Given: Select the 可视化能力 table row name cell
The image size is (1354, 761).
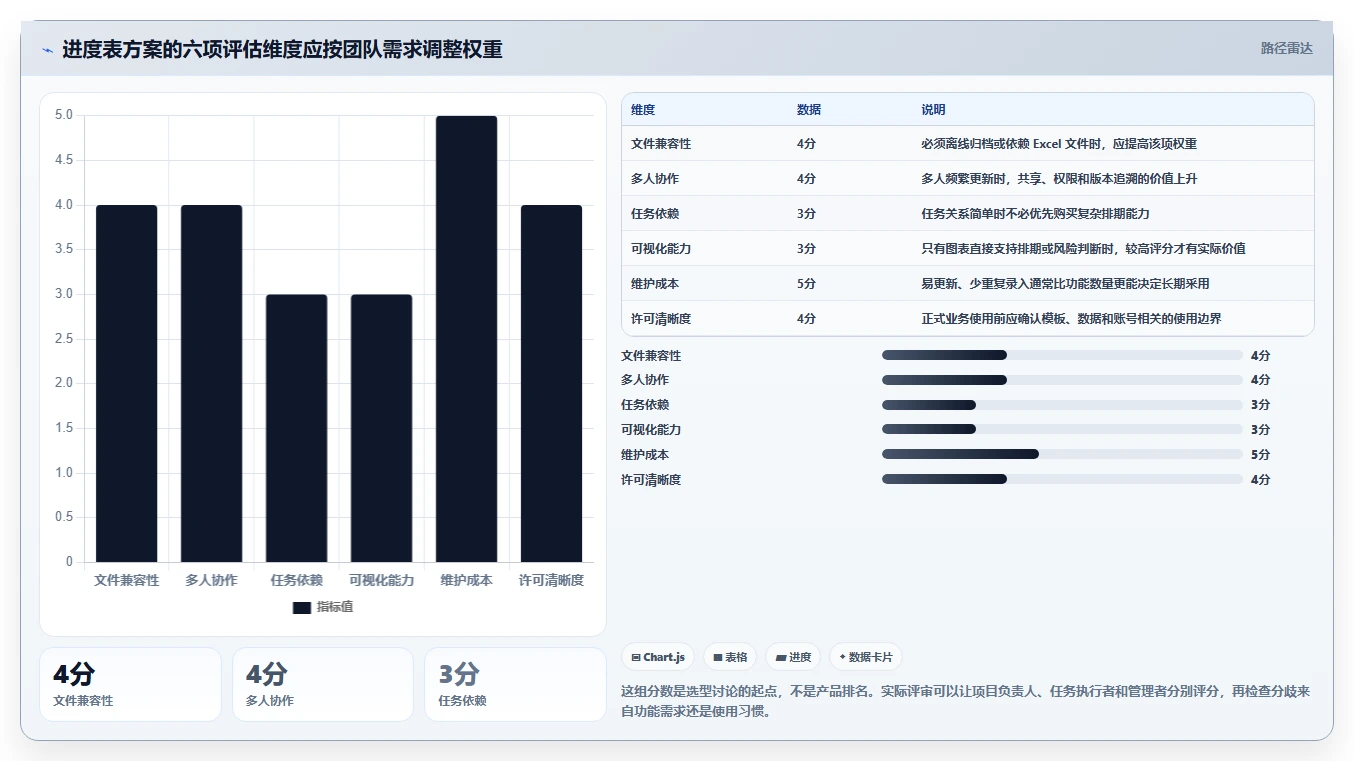Looking at the screenshot, I should point(661,249).
